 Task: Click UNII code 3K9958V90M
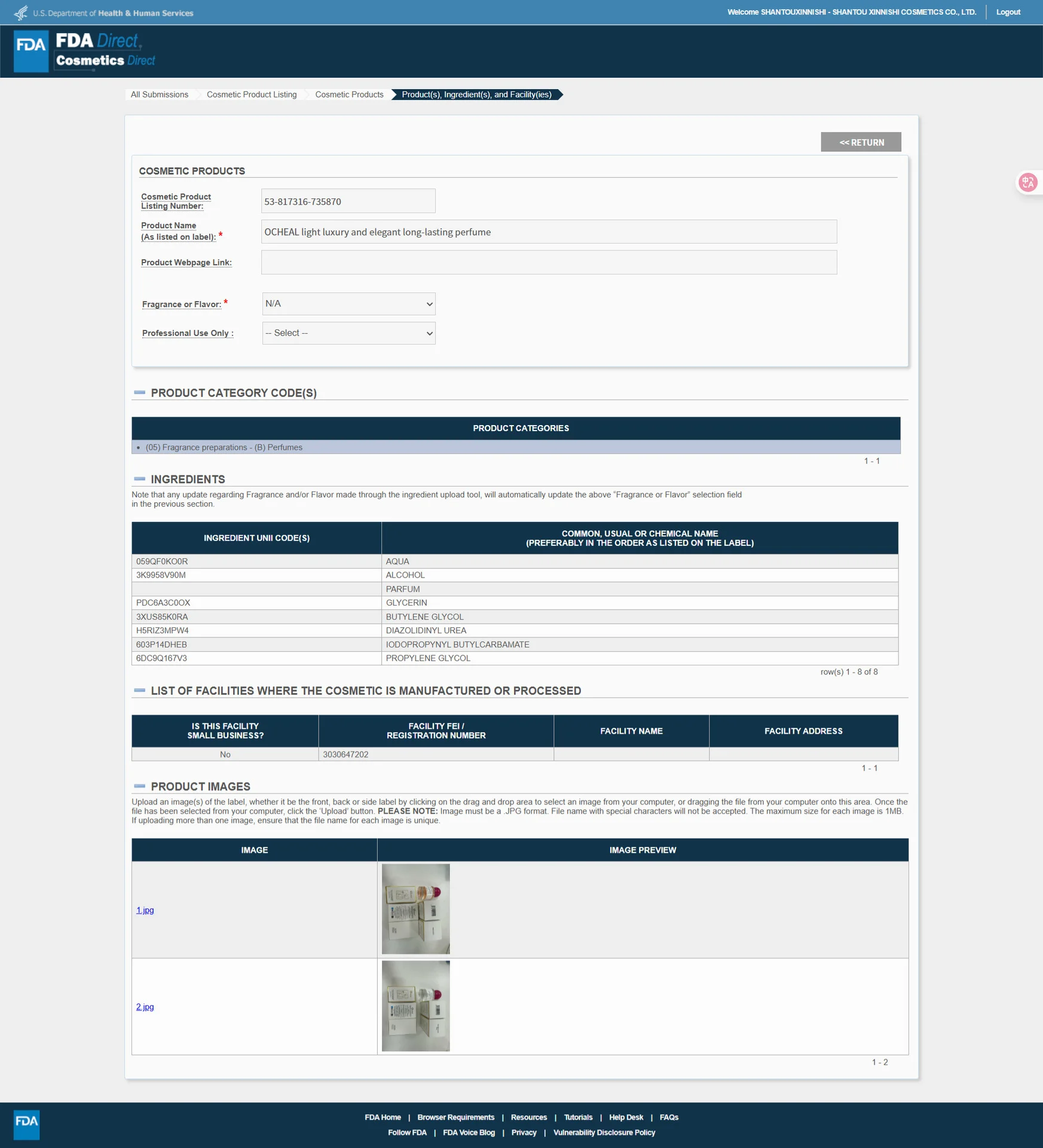pos(161,575)
